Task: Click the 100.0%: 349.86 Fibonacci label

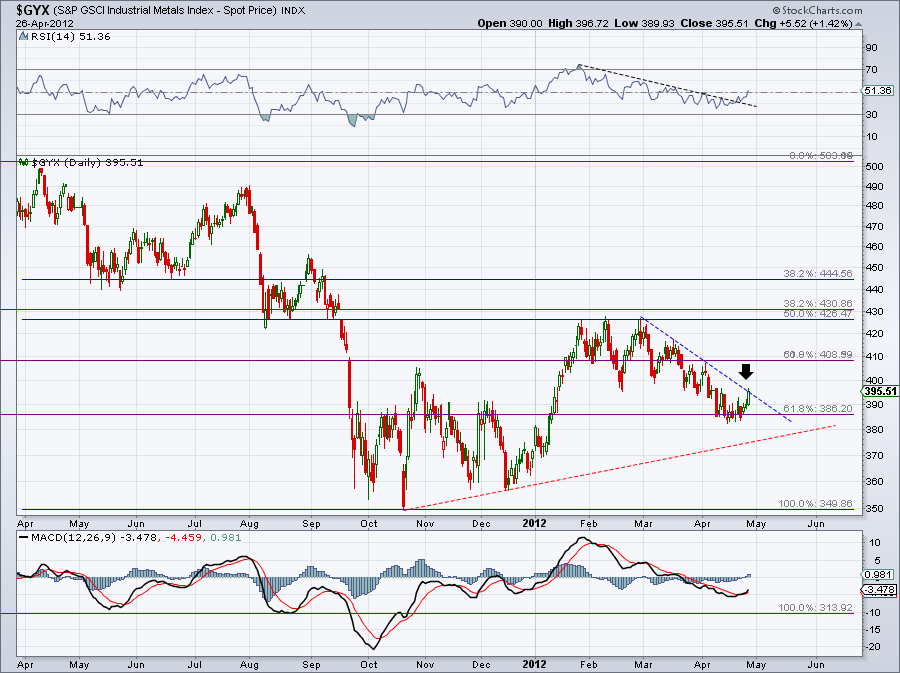Action: coord(816,504)
